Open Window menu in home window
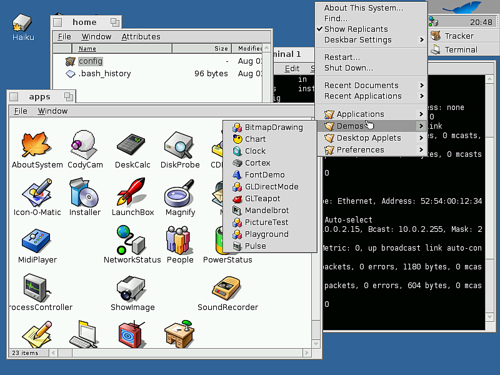Screen dimensions: 500x375 point(96,37)
